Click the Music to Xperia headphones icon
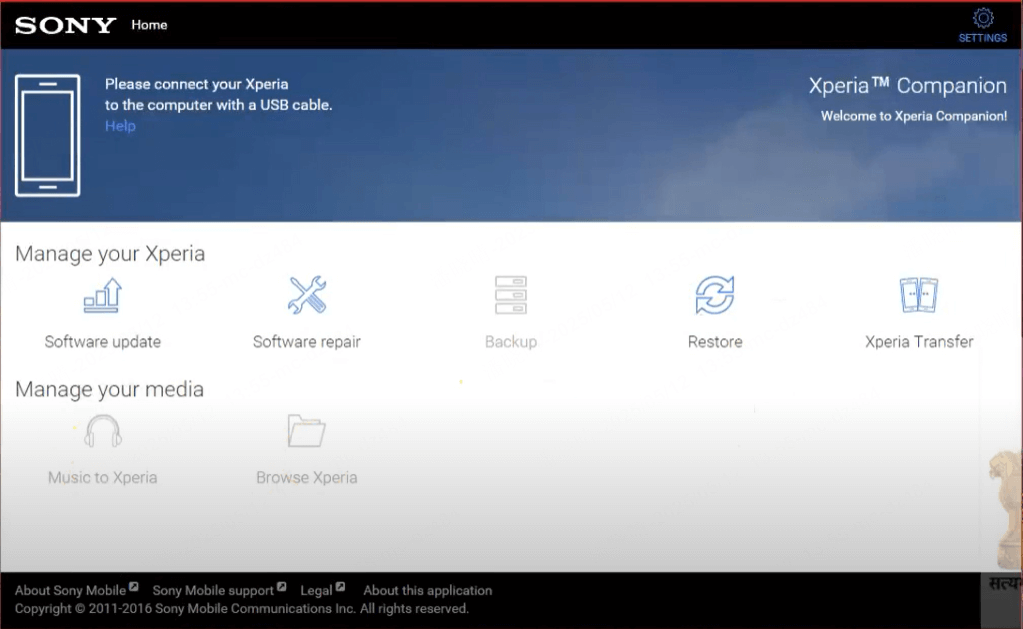 click(x=103, y=431)
